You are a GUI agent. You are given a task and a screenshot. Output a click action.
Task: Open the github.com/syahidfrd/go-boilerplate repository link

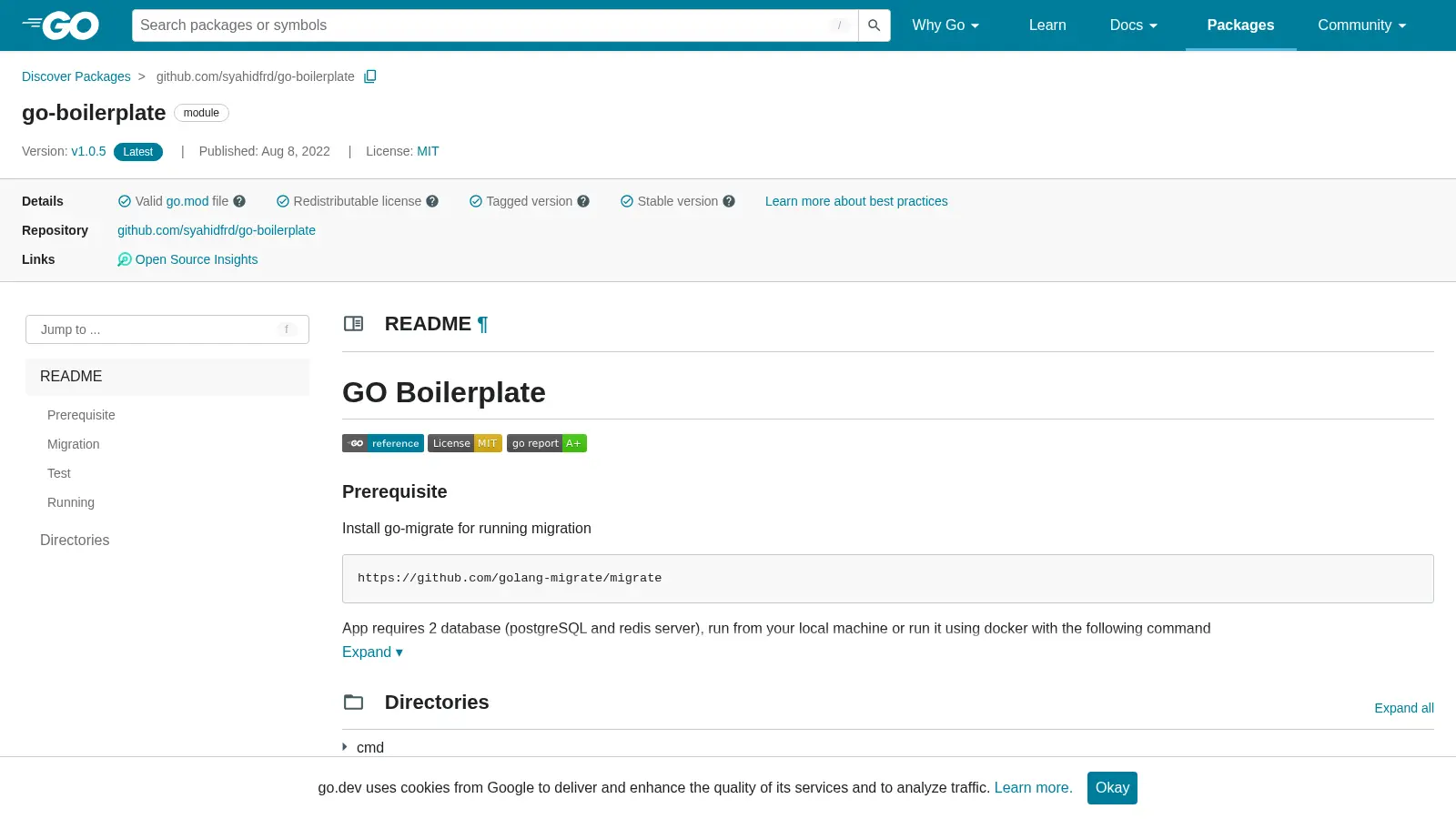click(x=217, y=230)
